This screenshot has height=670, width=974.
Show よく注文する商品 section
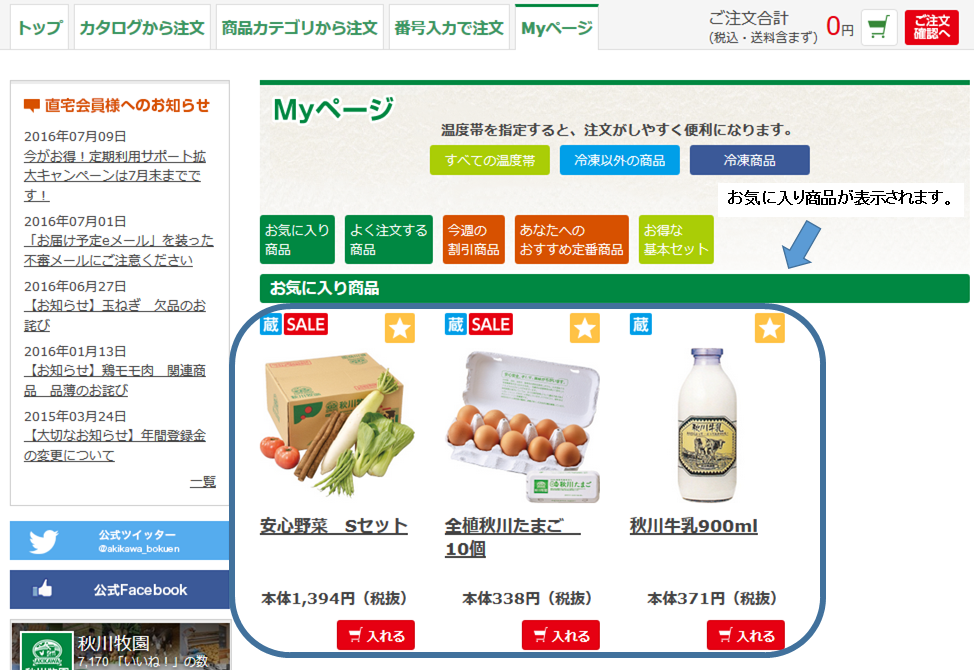pos(388,240)
